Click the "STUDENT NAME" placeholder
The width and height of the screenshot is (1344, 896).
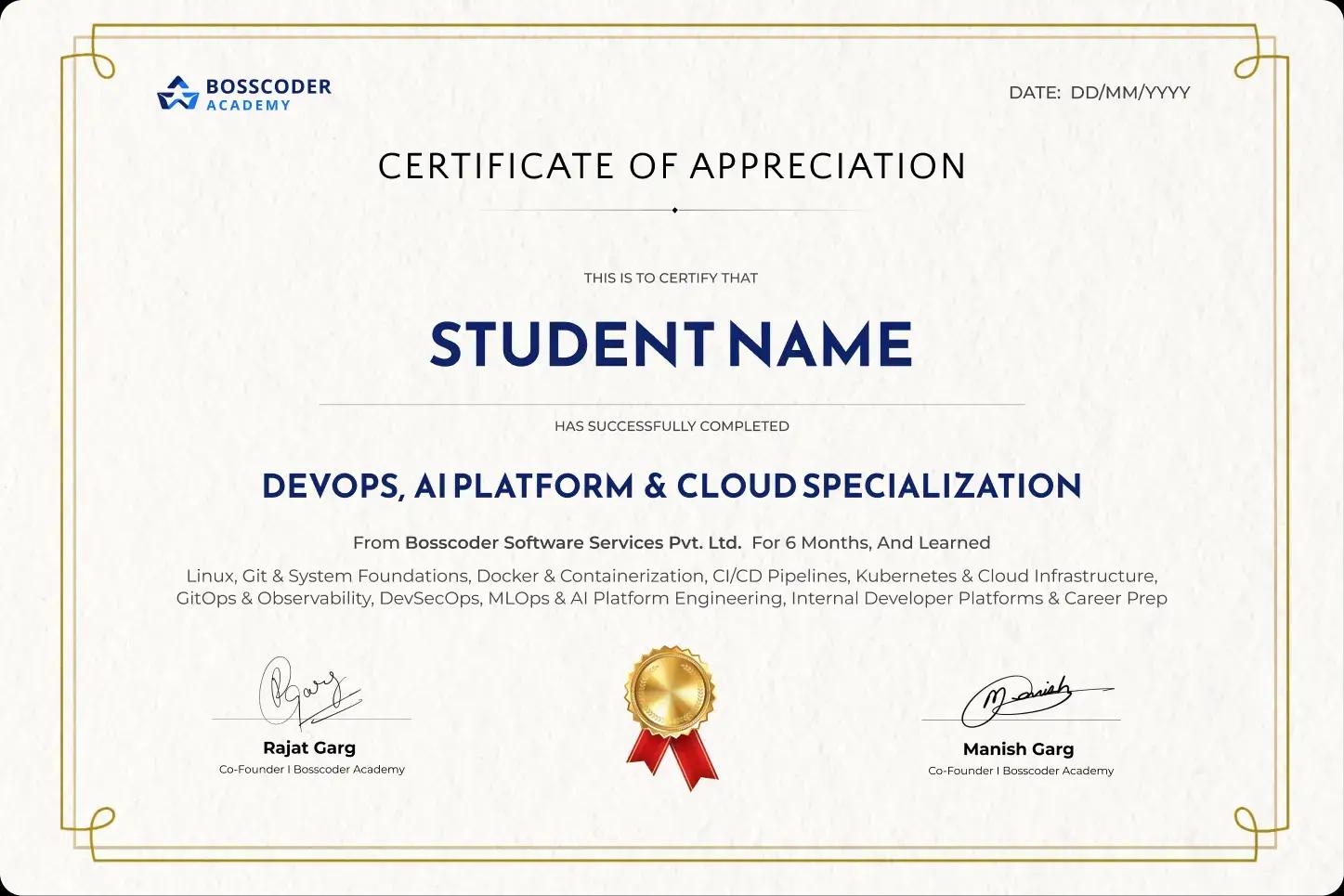[x=672, y=344]
